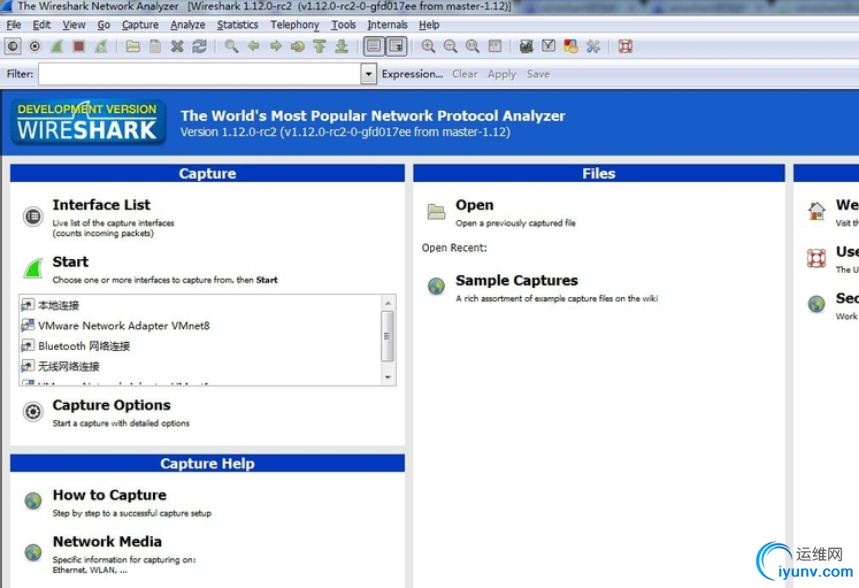Open the Go menu

[104, 25]
